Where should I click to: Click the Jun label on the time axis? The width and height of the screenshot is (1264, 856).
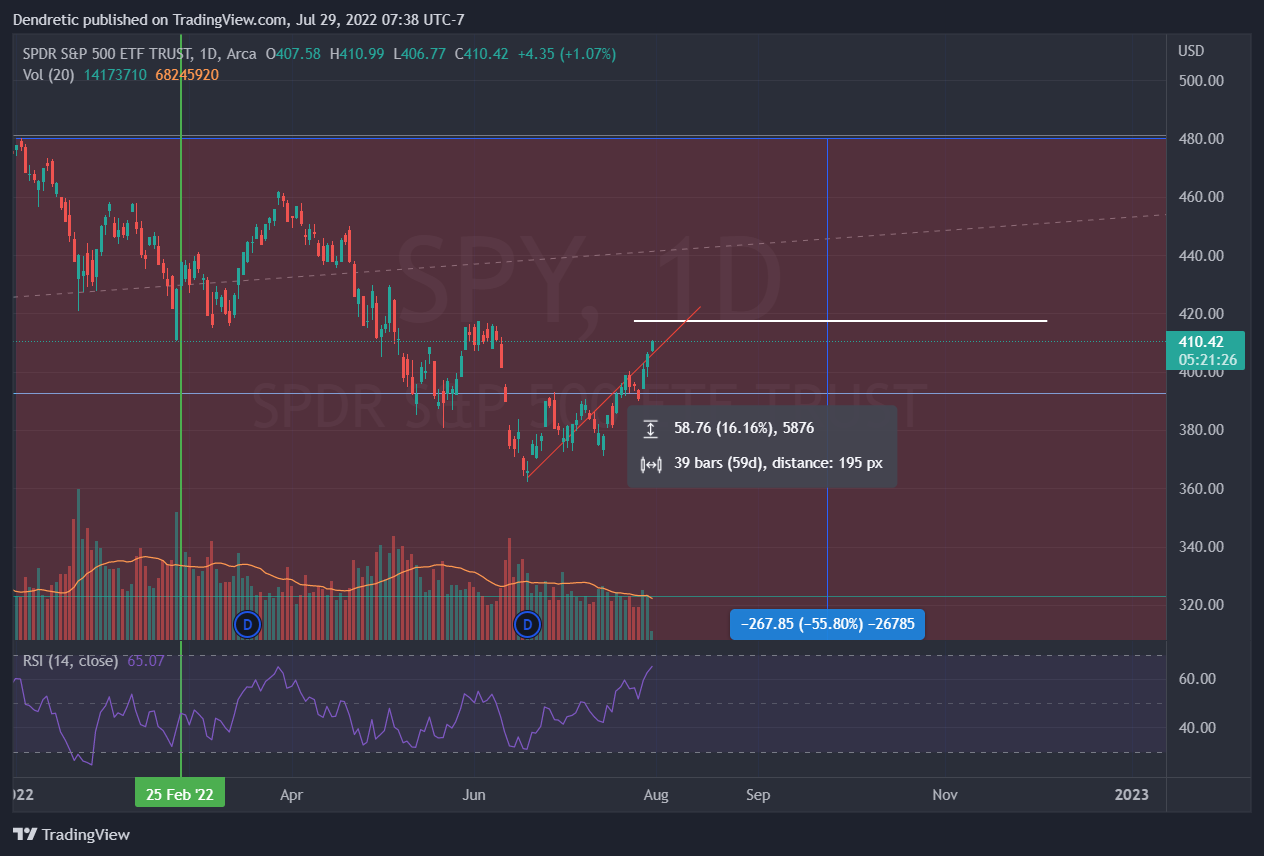[x=474, y=795]
